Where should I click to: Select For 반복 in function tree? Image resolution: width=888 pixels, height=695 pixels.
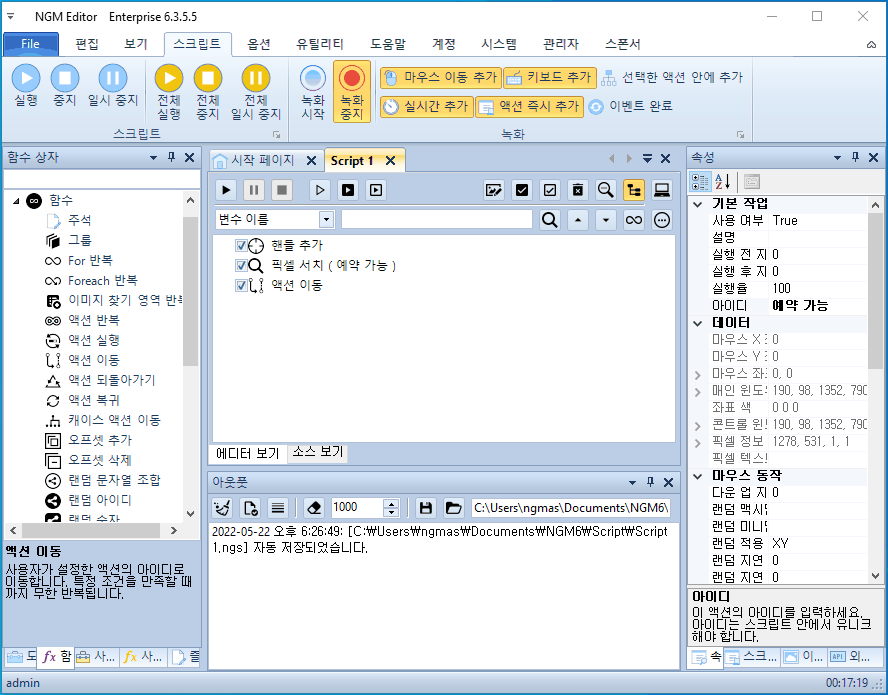pos(90,261)
